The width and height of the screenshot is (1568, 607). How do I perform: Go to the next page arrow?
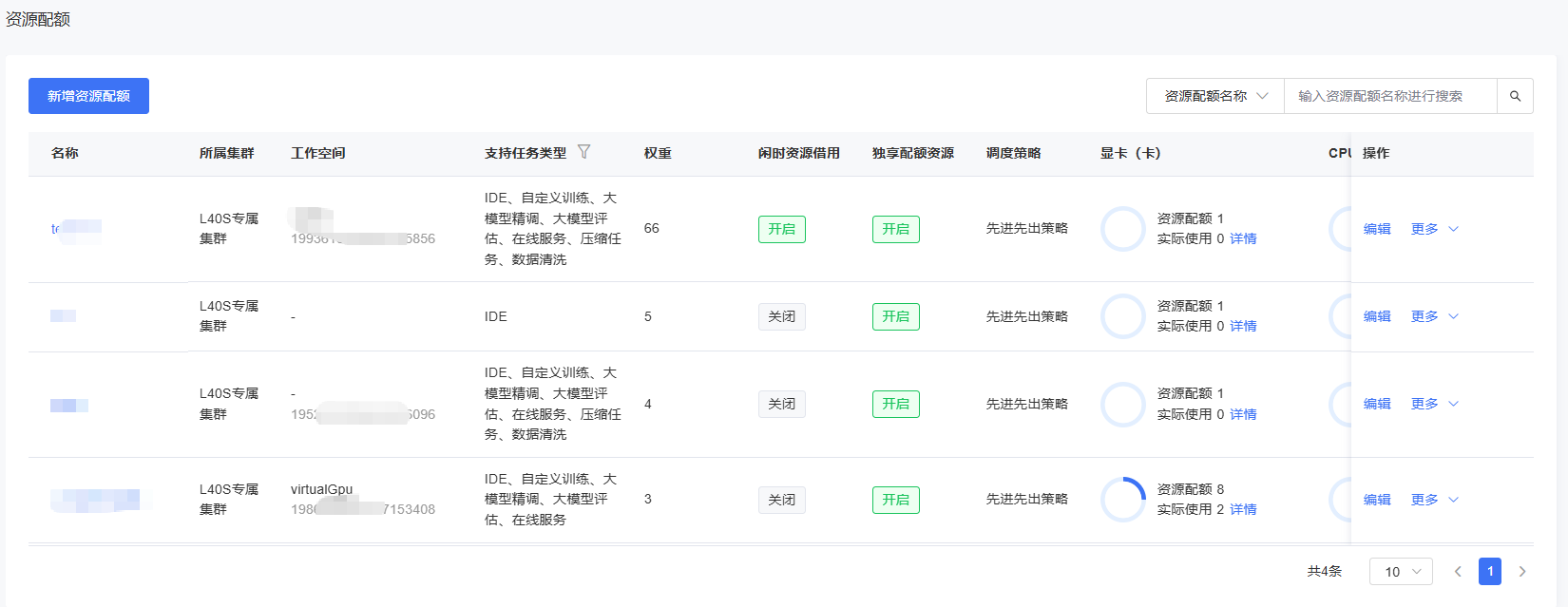click(x=1522, y=572)
